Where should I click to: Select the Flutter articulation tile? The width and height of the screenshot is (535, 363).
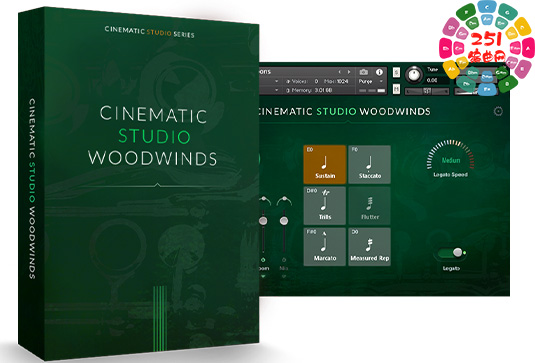point(370,205)
